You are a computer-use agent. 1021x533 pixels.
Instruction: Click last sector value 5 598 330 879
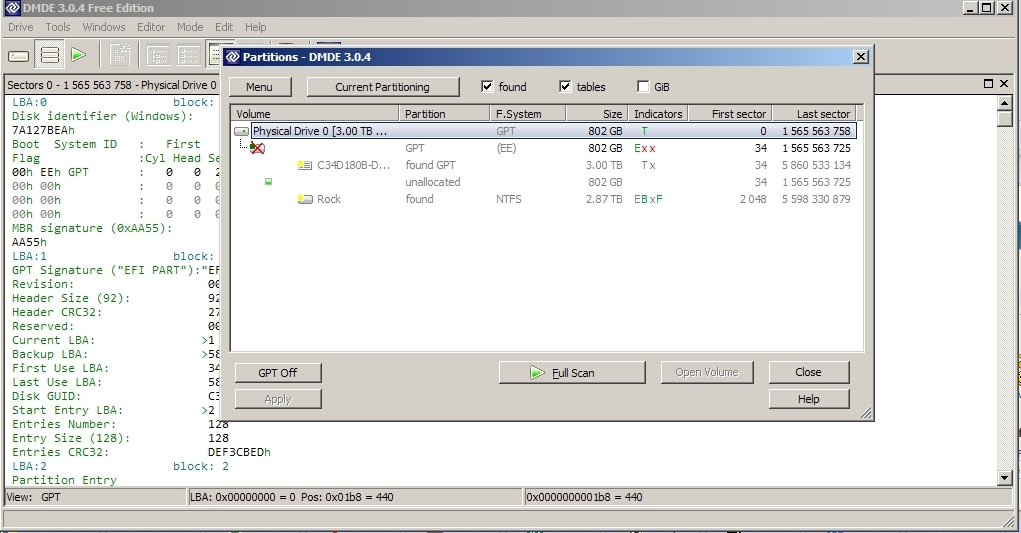(816, 199)
